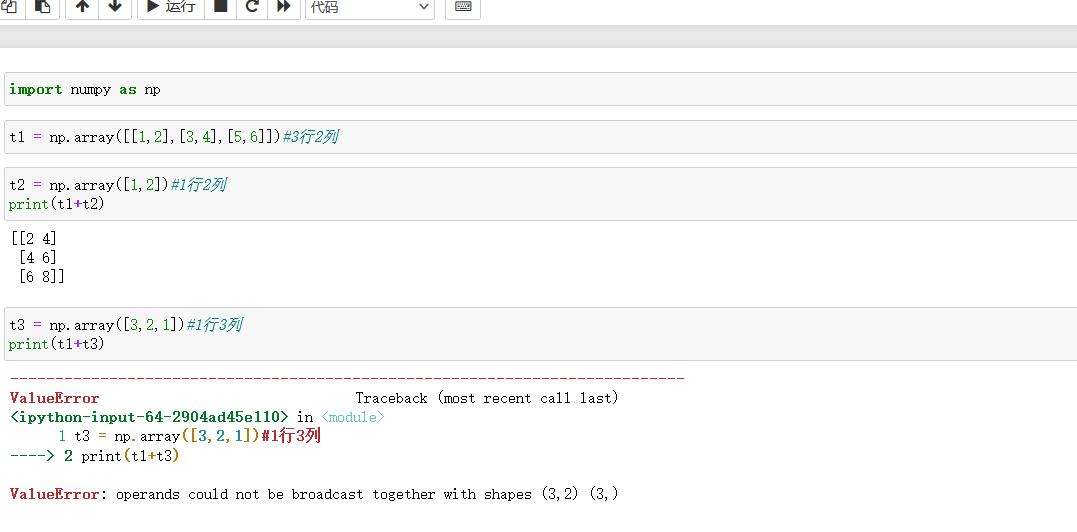This screenshot has height=532, width=1077.
Task: Click the print(t1+t3) line in the cell
Action: click(56, 344)
